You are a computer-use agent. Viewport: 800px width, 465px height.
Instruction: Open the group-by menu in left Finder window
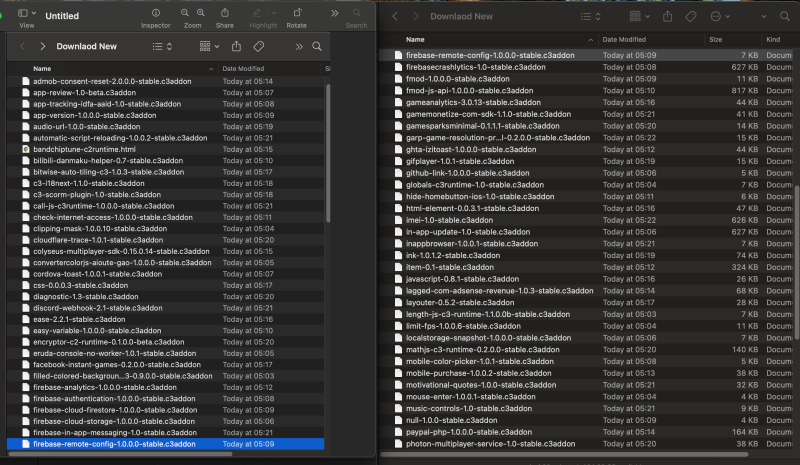(x=209, y=46)
